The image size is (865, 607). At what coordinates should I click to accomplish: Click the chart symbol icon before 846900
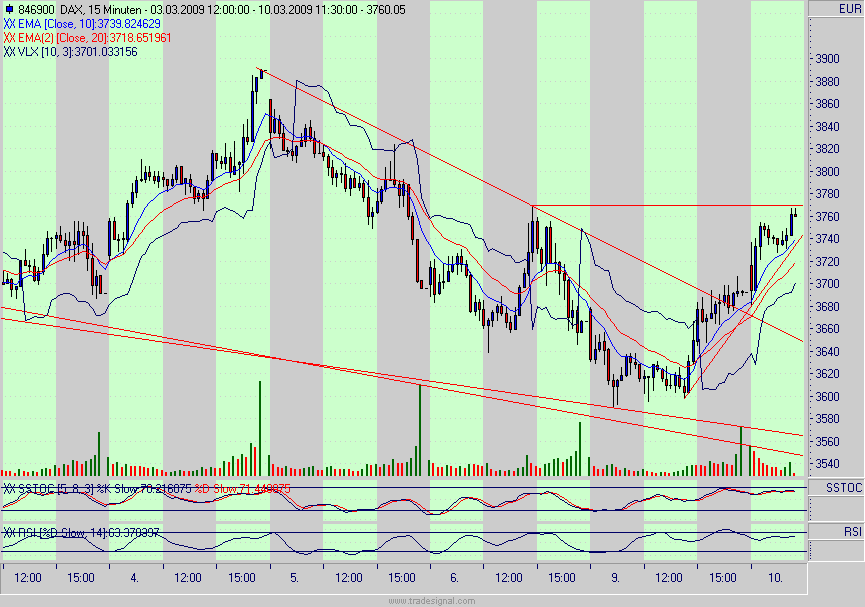[10, 7]
